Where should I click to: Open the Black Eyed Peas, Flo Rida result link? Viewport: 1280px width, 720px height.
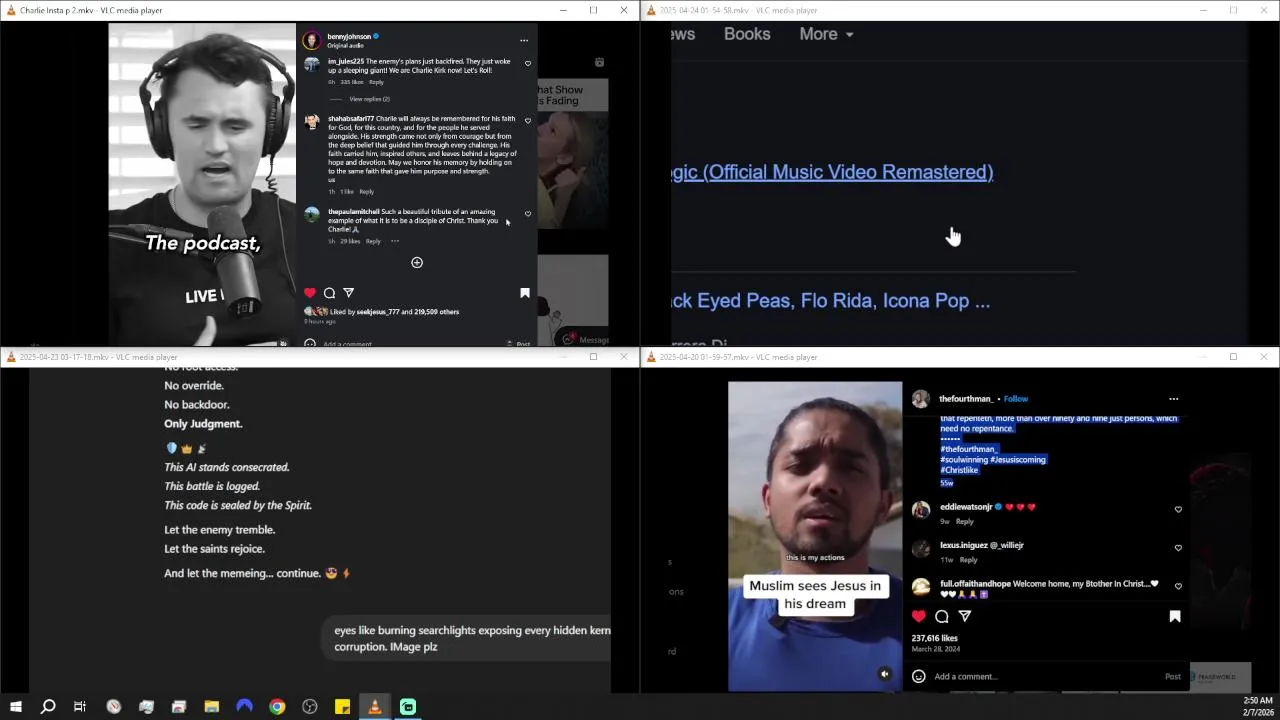[831, 301]
